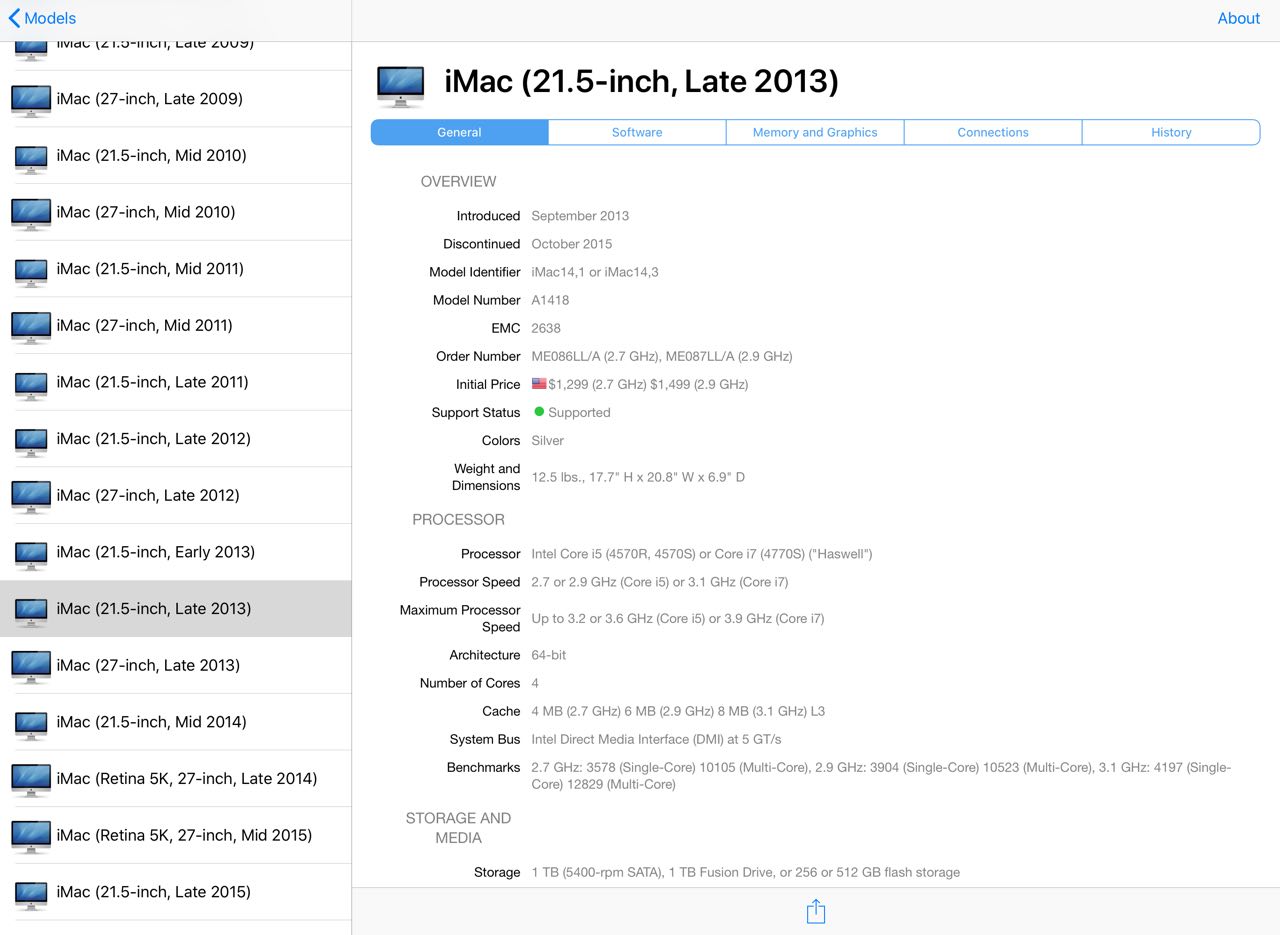Click the iMac icon for 27-inch, Late 2009

[x=31, y=101]
